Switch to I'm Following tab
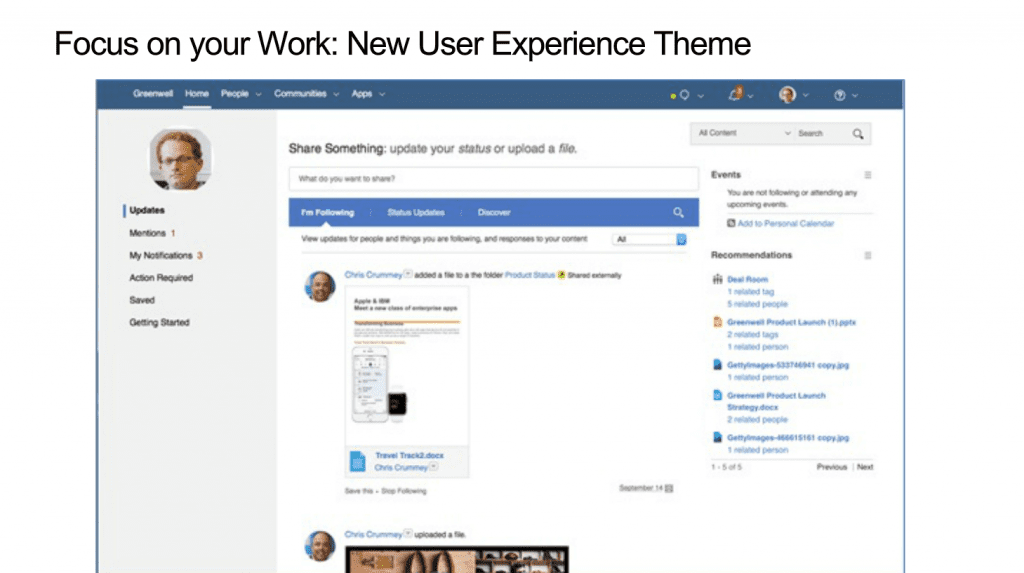This screenshot has width=1024, height=573. click(x=327, y=212)
